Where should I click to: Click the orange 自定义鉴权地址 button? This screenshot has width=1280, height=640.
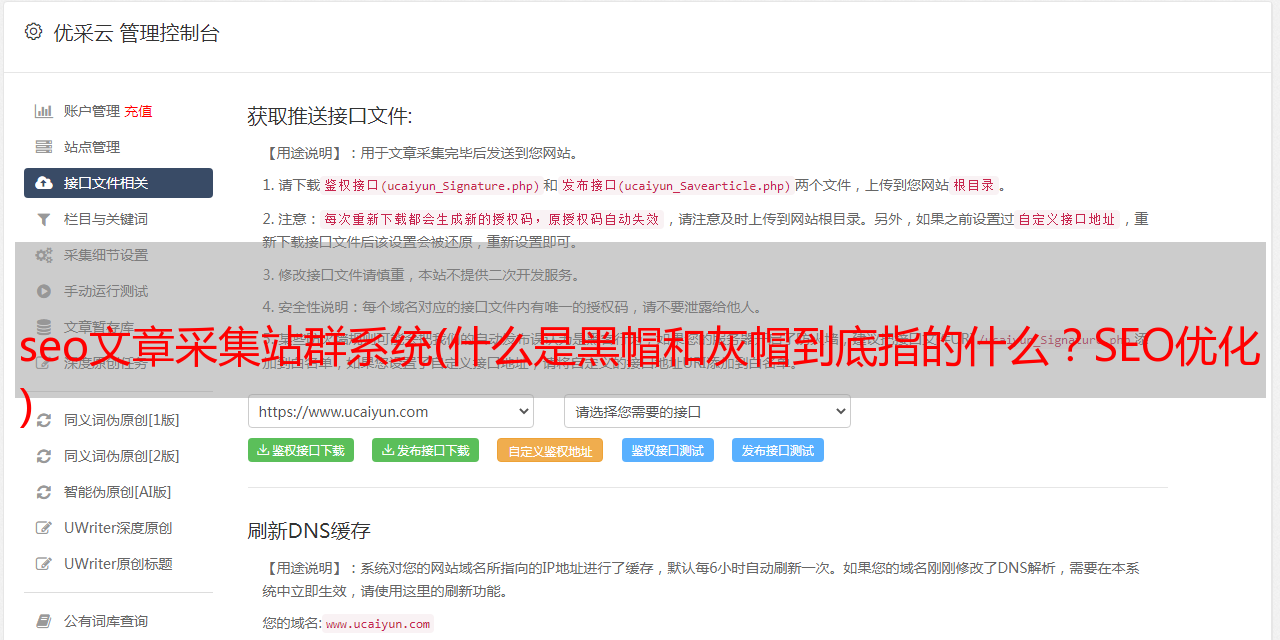(x=550, y=450)
